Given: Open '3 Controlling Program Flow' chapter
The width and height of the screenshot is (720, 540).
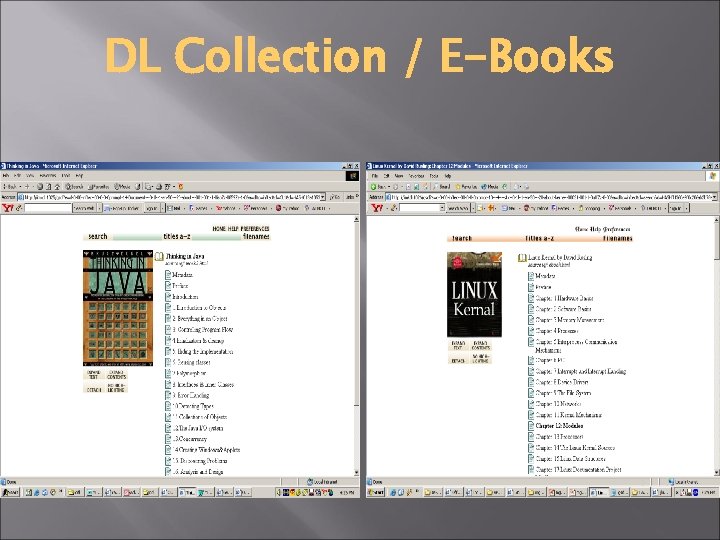Looking at the screenshot, I should tap(202, 330).
